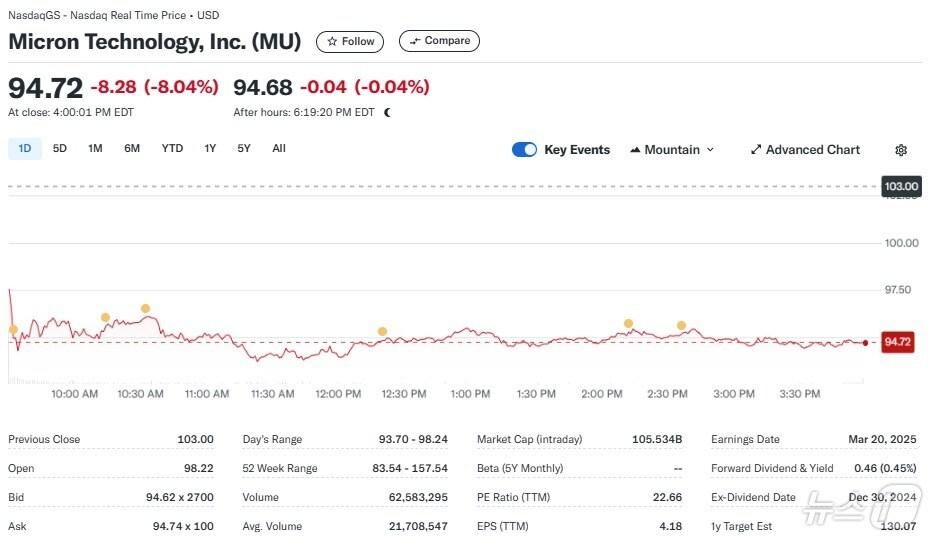Switch chart to 1Y range
The width and height of the screenshot is (932, 541).
coord(210,149)
